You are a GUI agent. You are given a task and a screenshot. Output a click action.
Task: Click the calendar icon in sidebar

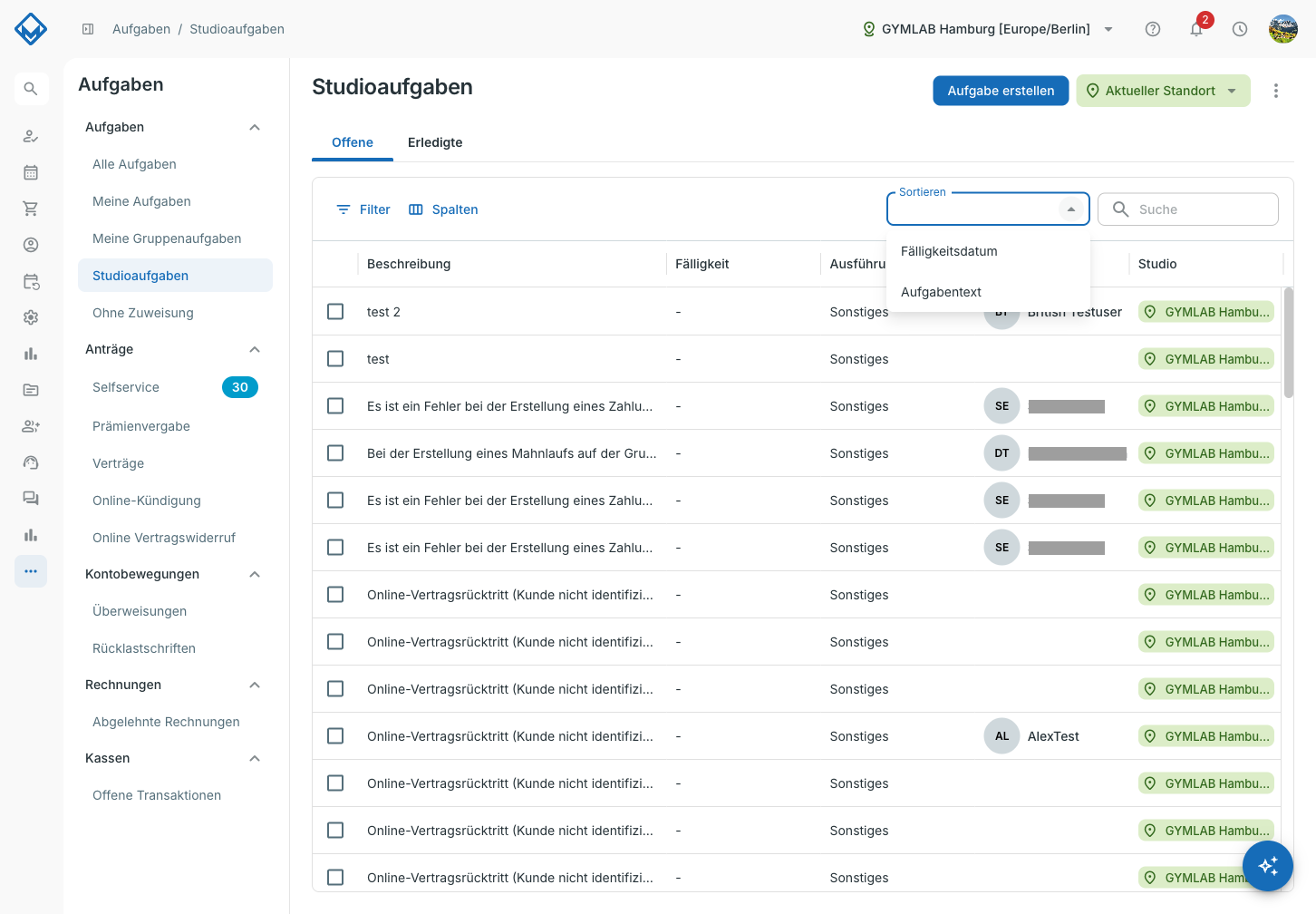point(31,172)
